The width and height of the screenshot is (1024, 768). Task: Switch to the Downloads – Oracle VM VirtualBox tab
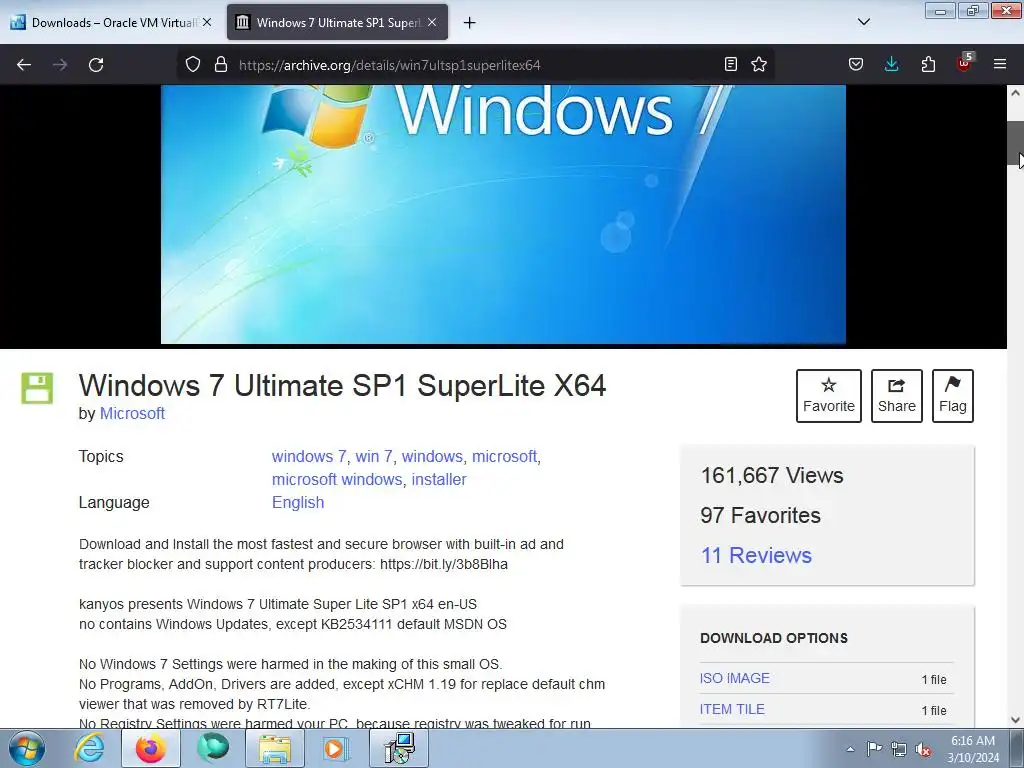tap(112, 22)
